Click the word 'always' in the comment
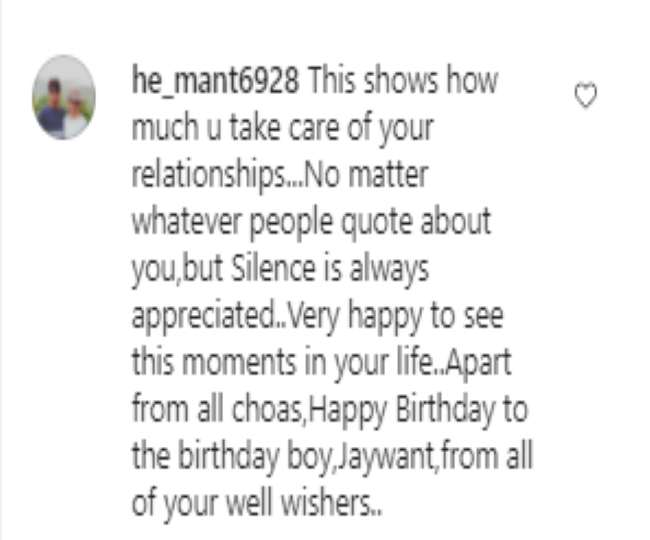The width and height of the screenshot is (650, 540). pyautogui.click(x=389, y=270)
